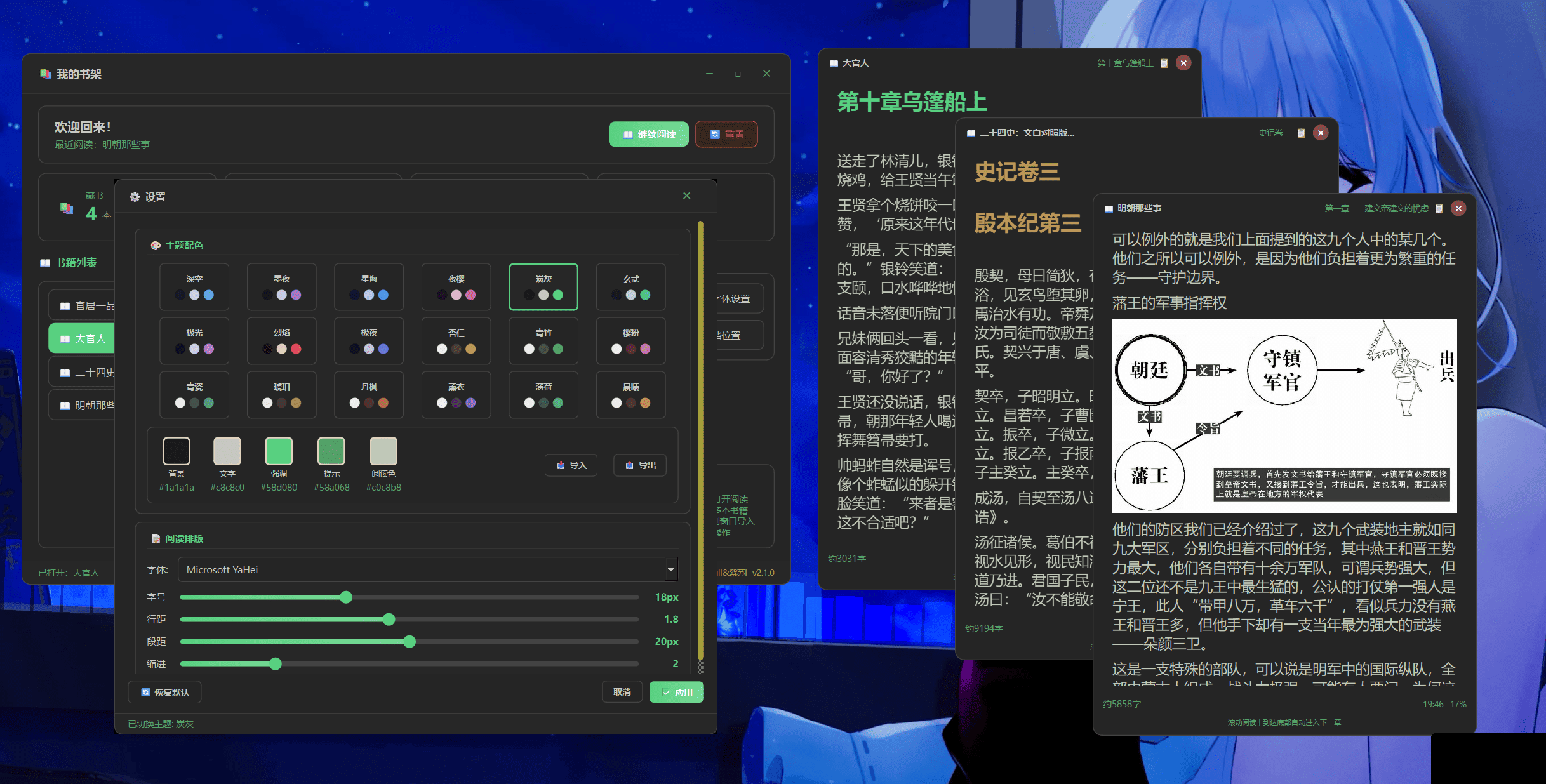
Task: Select the 夜樱 theme preset
Action: click(456, 287)
